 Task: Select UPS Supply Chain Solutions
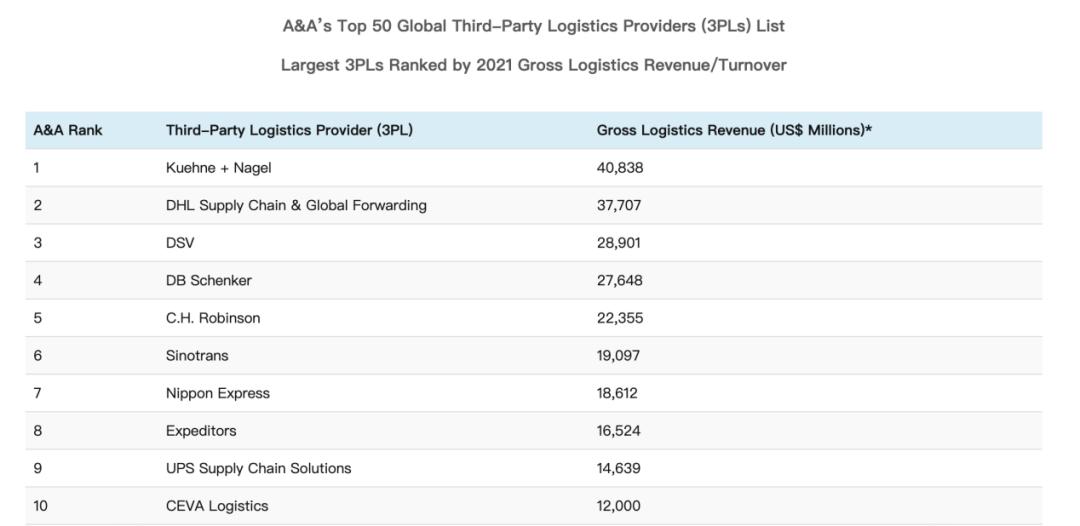point(258,468)
